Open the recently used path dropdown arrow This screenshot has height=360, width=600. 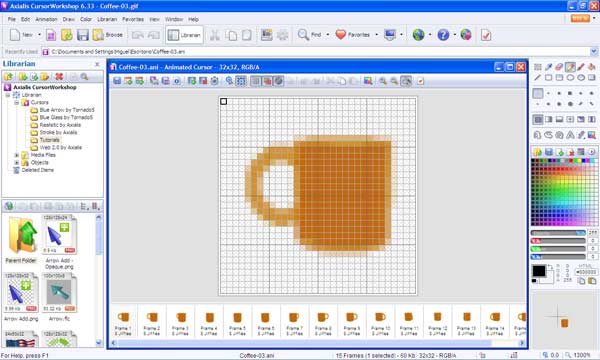point(593,51)
